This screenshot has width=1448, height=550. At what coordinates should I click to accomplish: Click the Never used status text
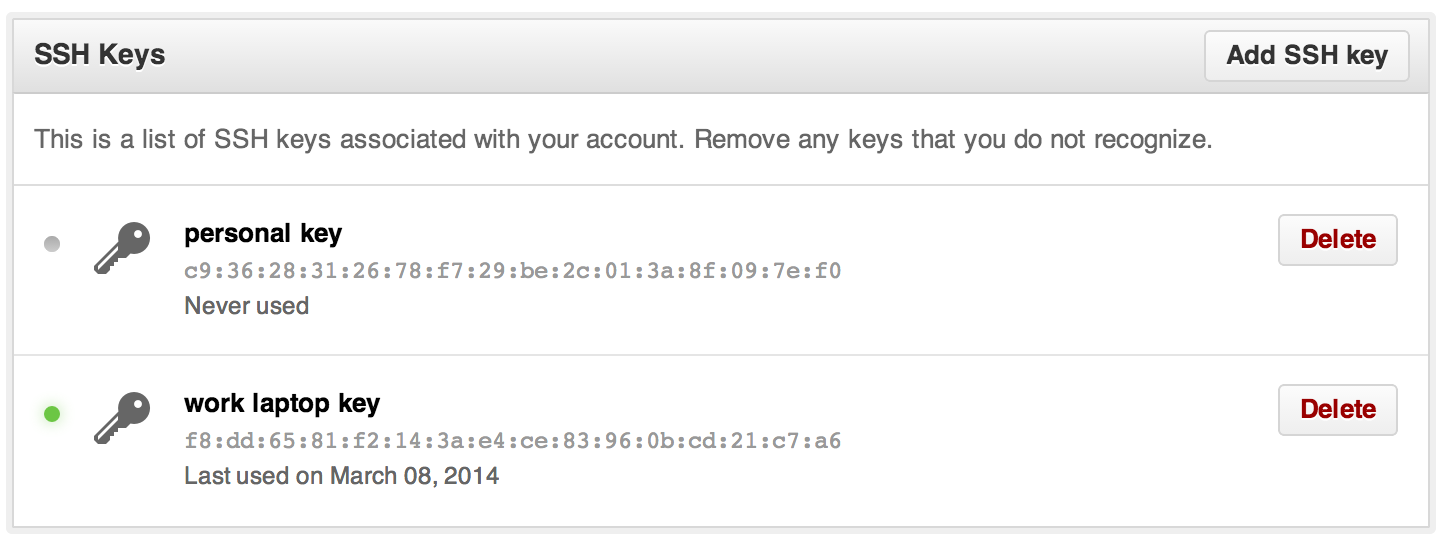[x=246, y=305]
